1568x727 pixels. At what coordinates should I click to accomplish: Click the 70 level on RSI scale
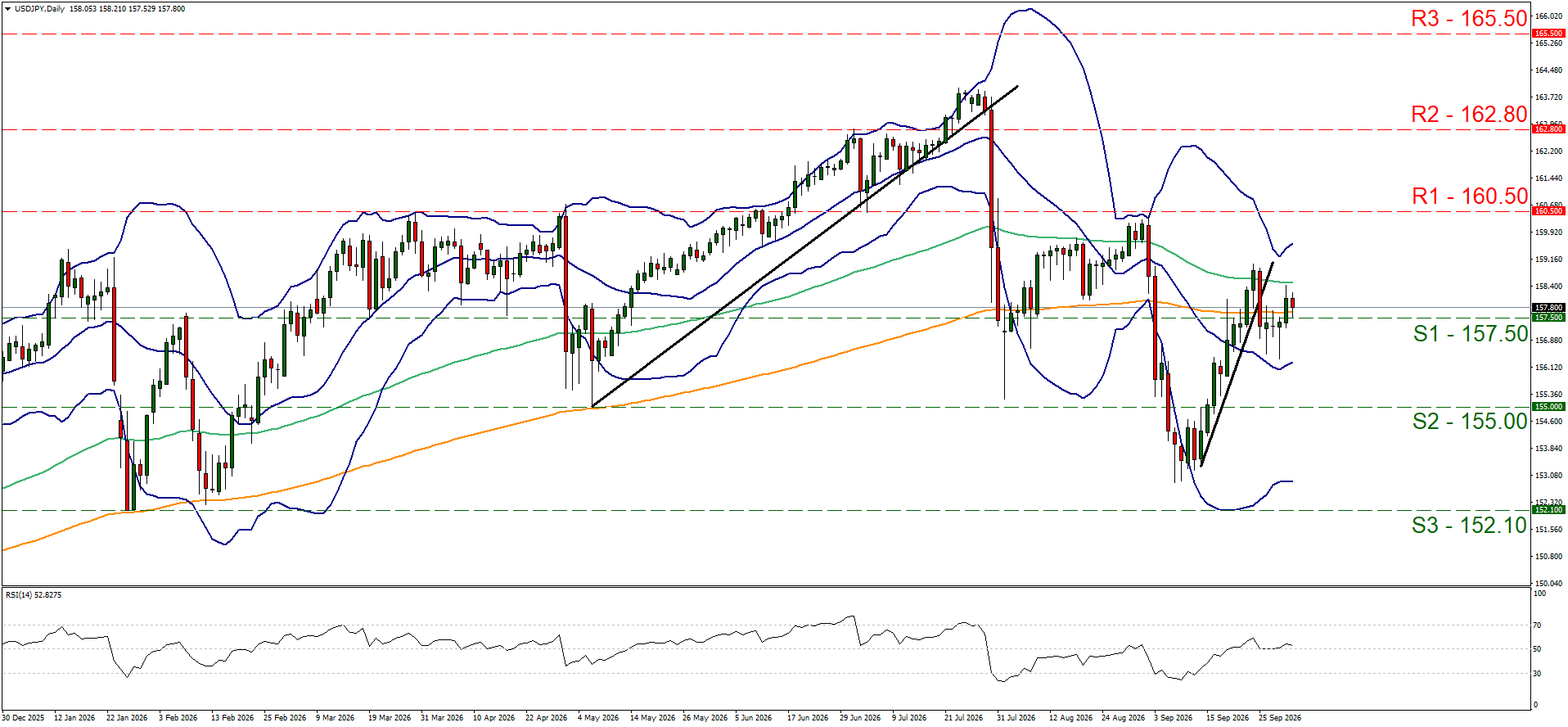point(1537,625)
